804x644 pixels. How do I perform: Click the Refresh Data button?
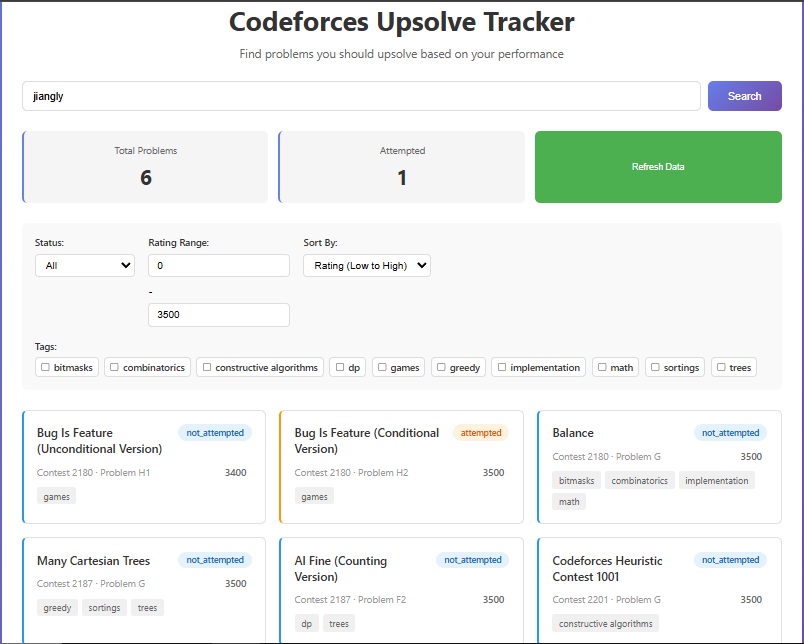pos(658,167)
